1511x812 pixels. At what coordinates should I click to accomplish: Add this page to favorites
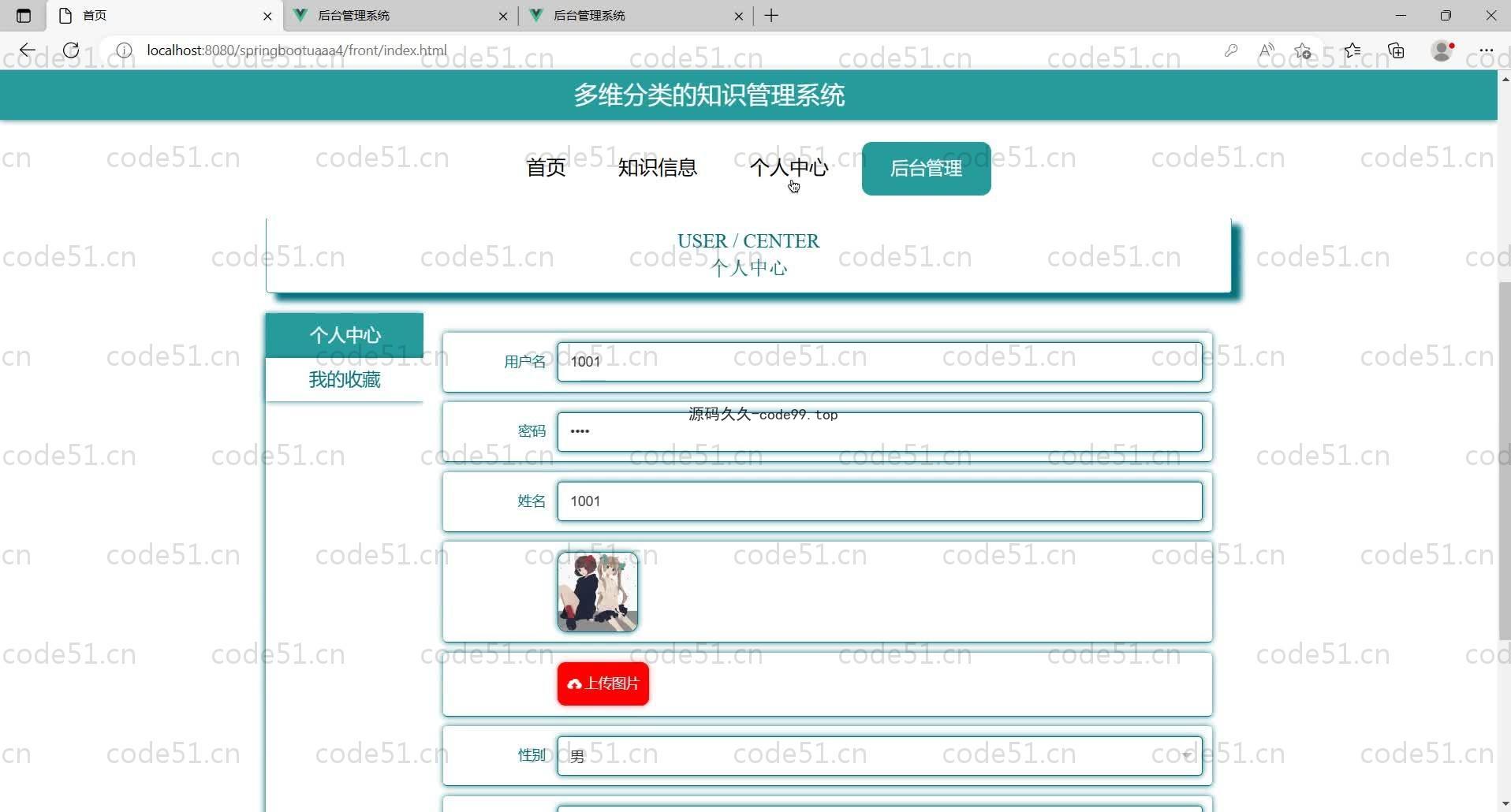point(1303,50)
